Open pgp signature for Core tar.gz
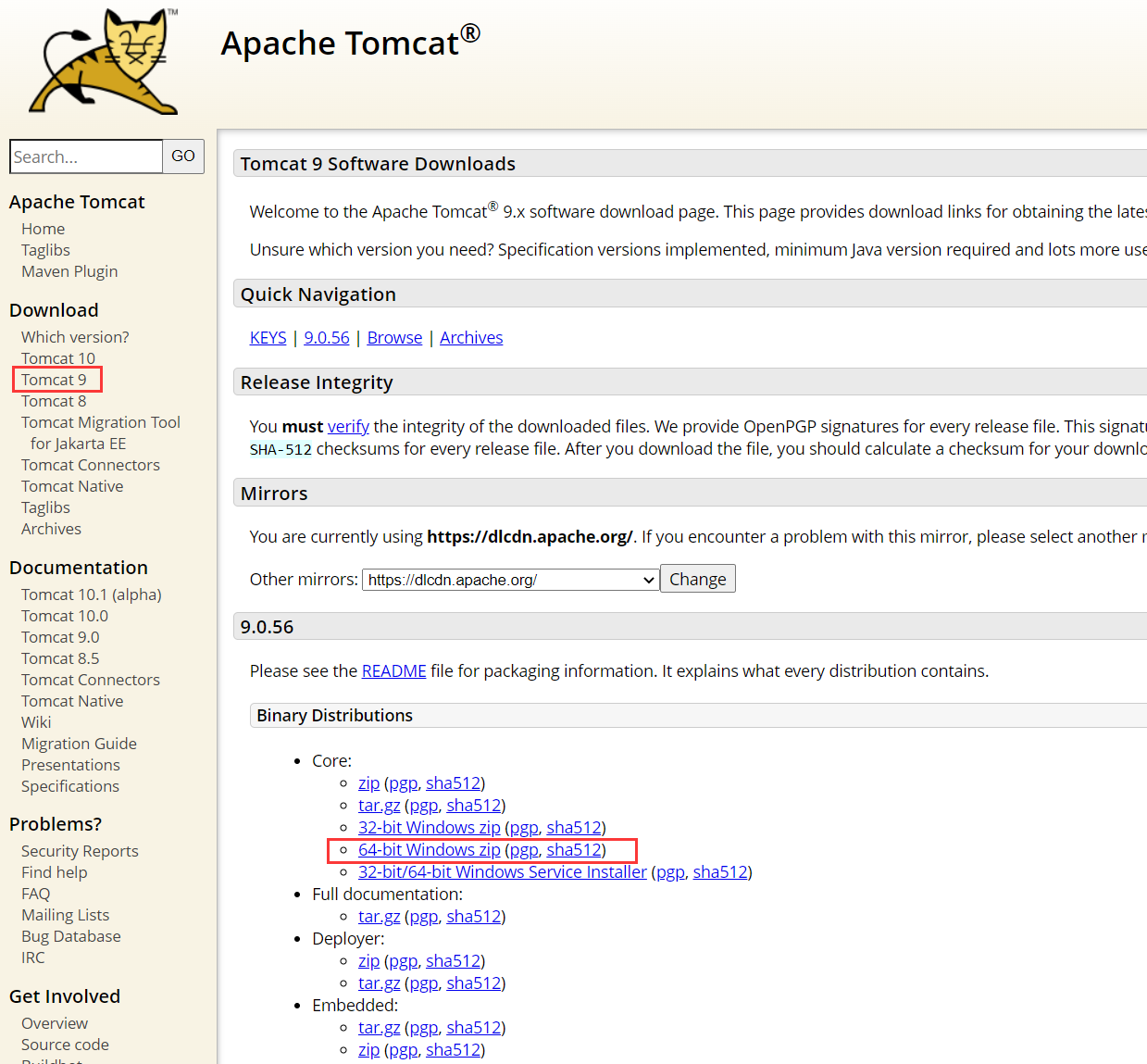Screen dimensions: 1147x1064 (x=423, y=806)
